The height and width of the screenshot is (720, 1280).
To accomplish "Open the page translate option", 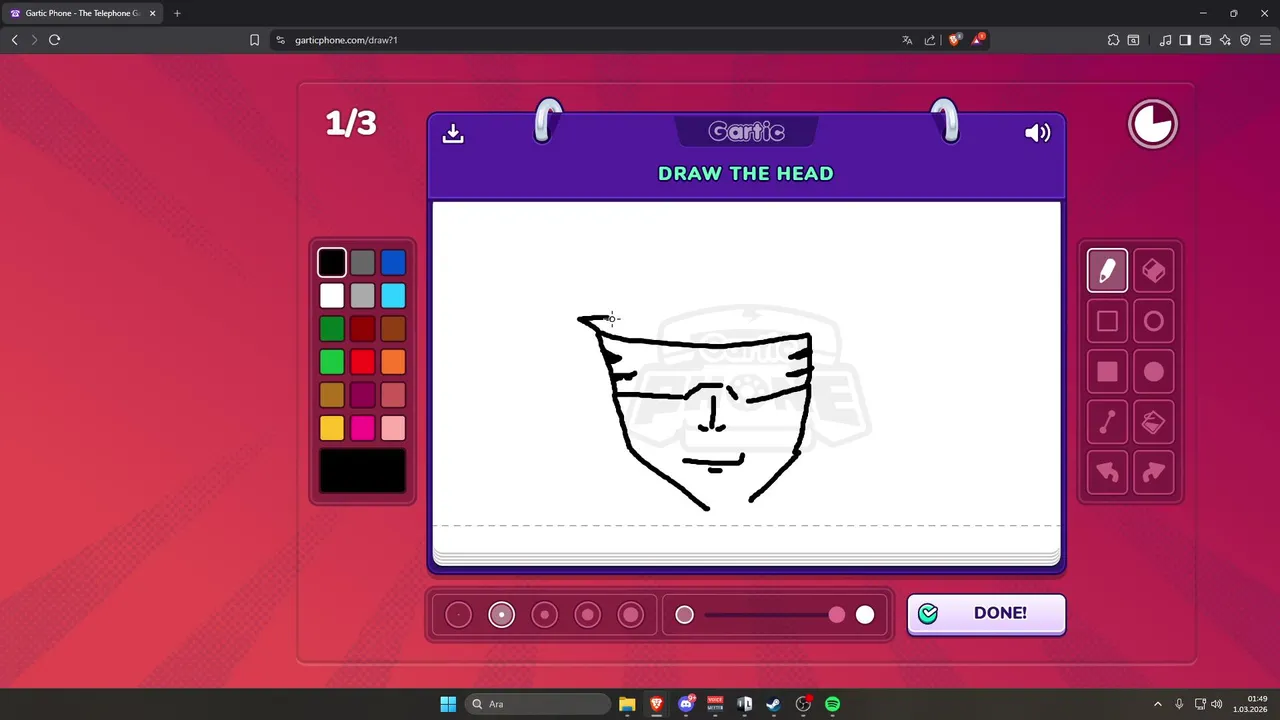I will pyautogui.click(x=907, y=40).
